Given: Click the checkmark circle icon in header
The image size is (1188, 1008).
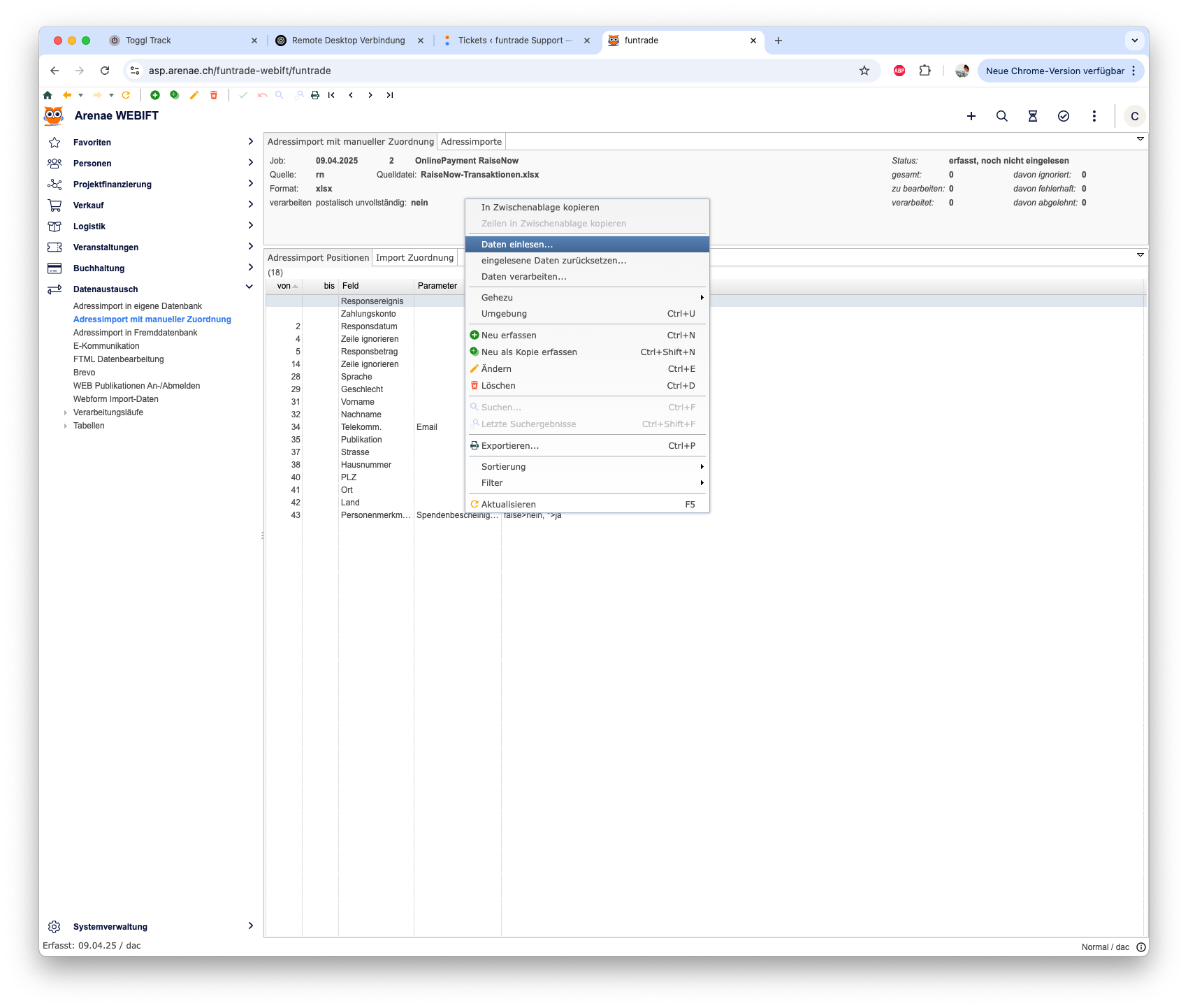Looking at the screenshot, I should 1063,116.
